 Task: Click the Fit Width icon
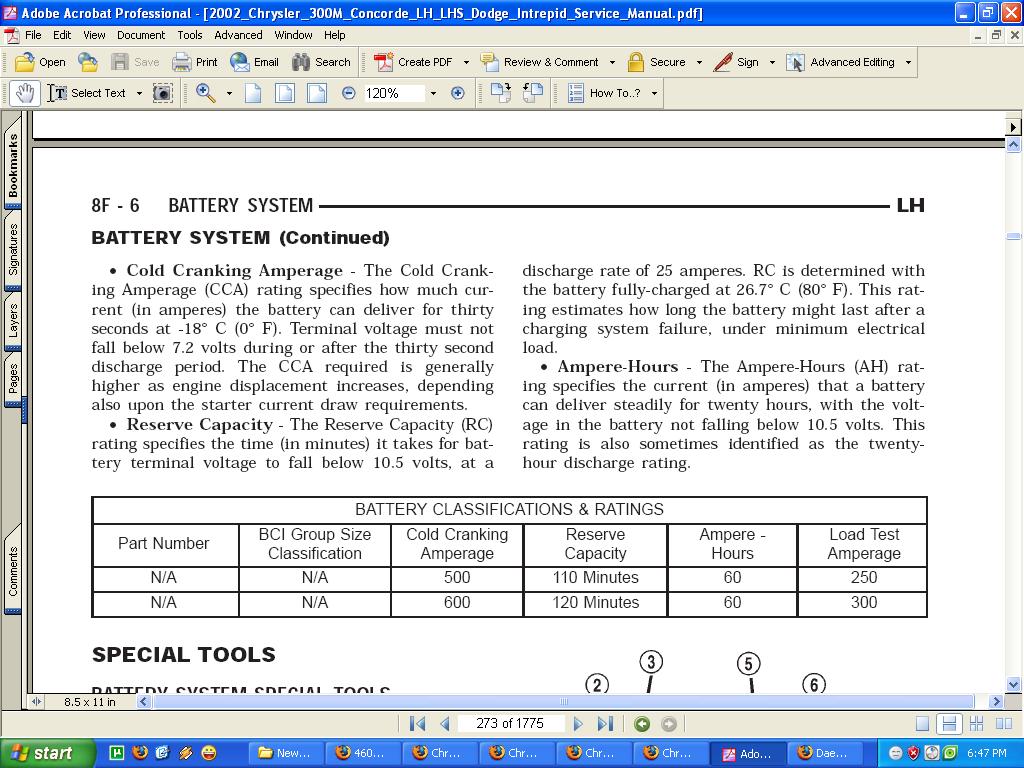tap(317, 93)
